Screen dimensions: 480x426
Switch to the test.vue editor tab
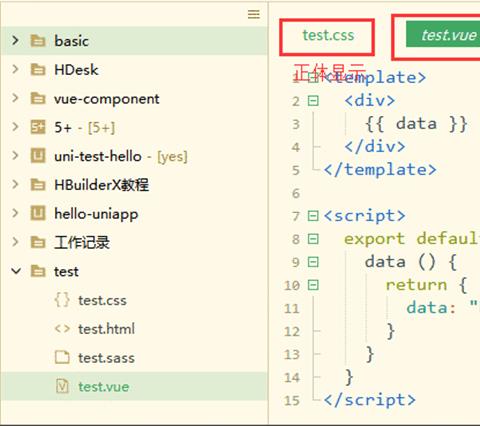[x=443, y=35]
